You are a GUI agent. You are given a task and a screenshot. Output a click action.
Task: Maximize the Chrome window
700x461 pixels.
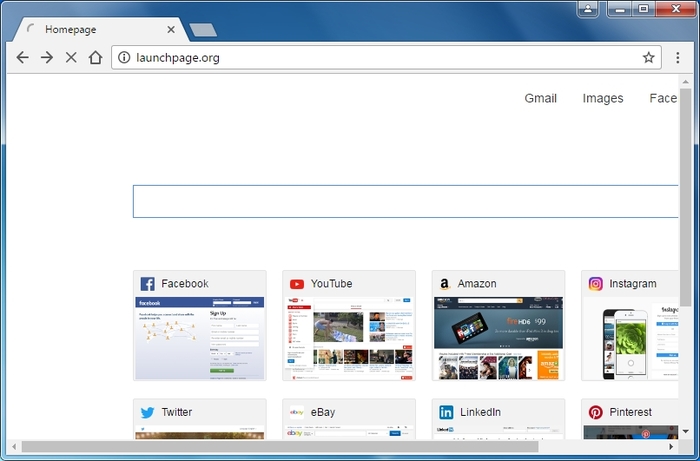tap(643, 9)
